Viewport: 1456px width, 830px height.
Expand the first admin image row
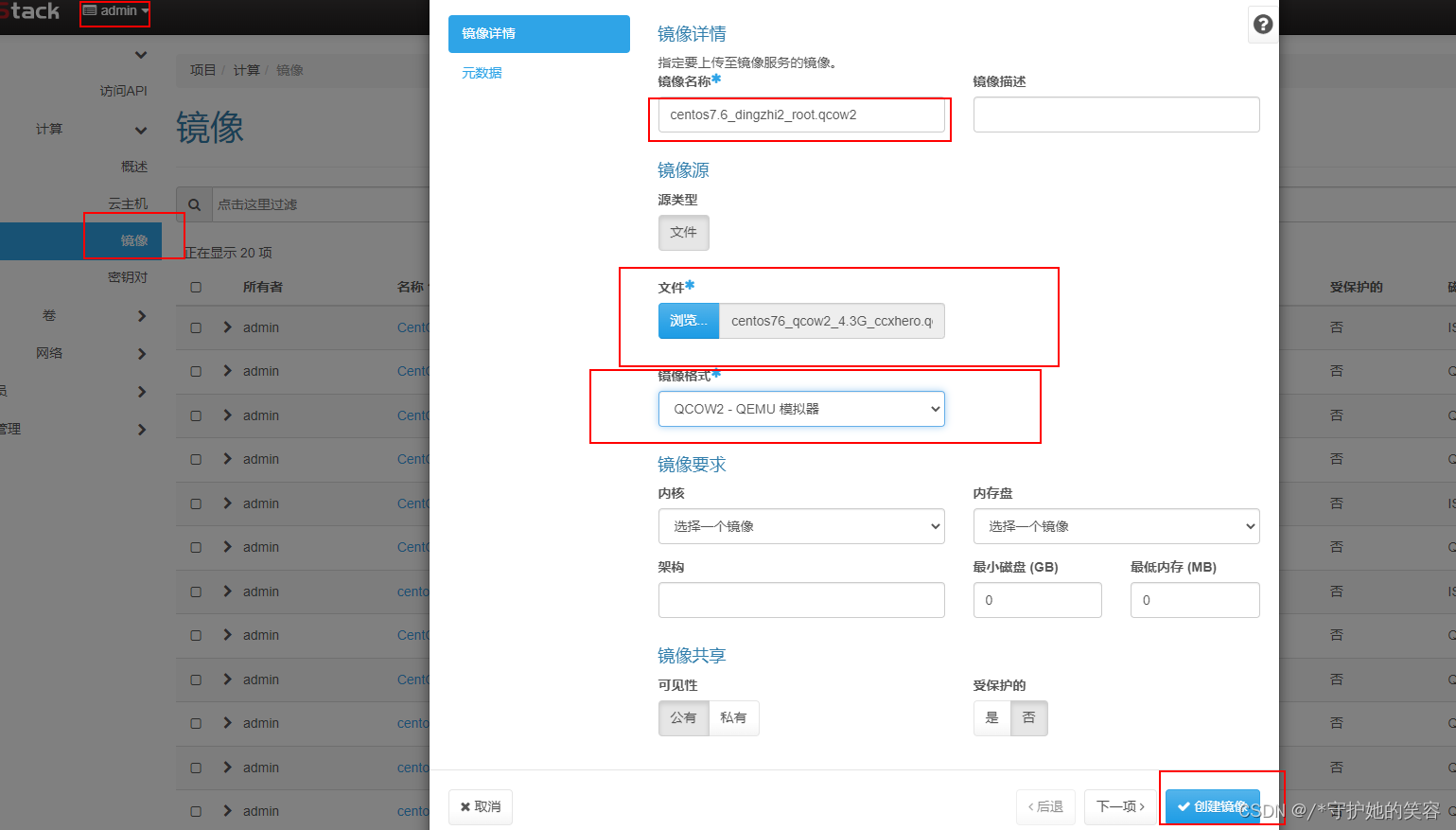click(227, 327)
